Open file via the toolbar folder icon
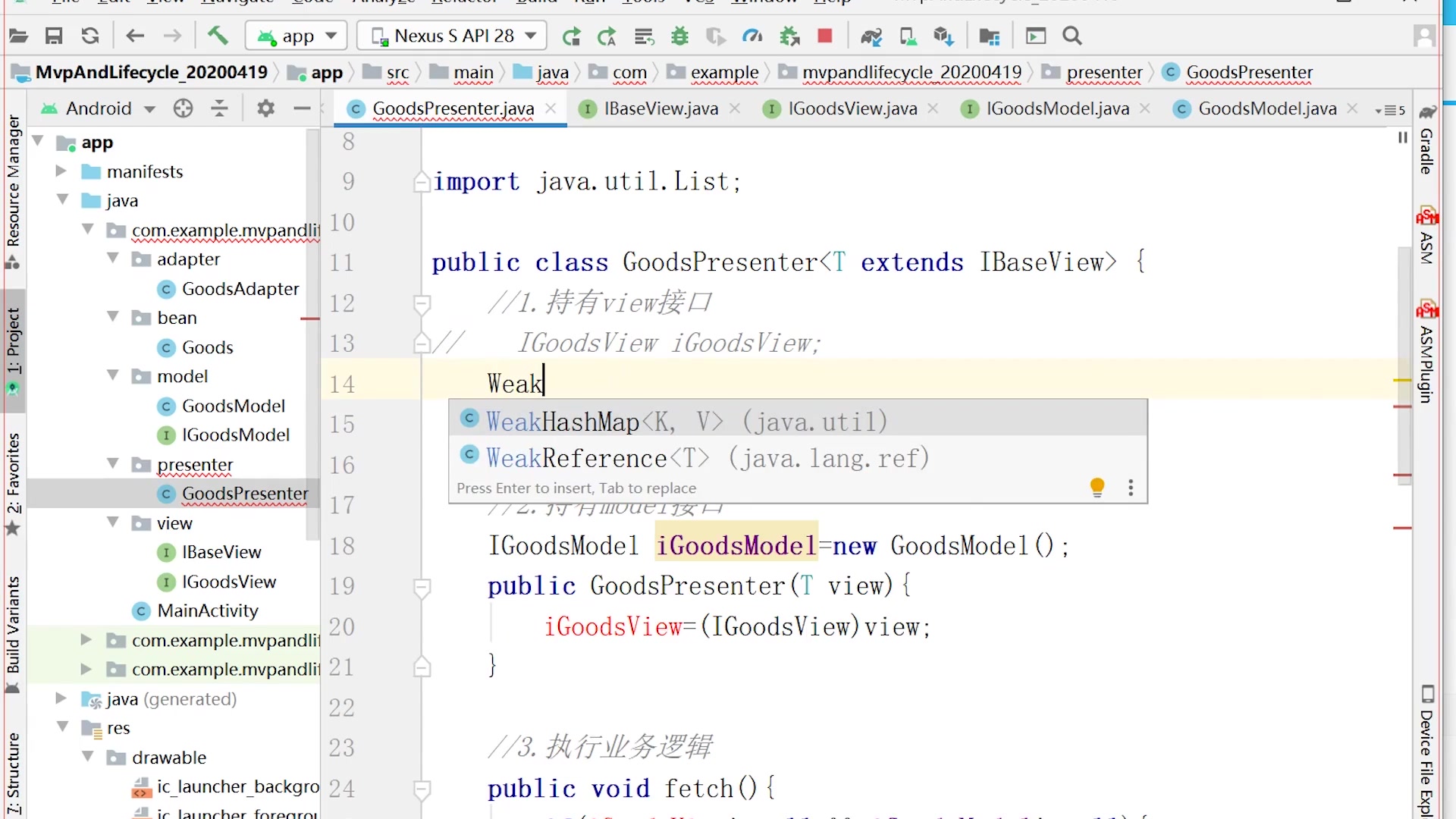Image resolution: width=1456 pixels, height=819 pixels. click(x=18, y=36)
